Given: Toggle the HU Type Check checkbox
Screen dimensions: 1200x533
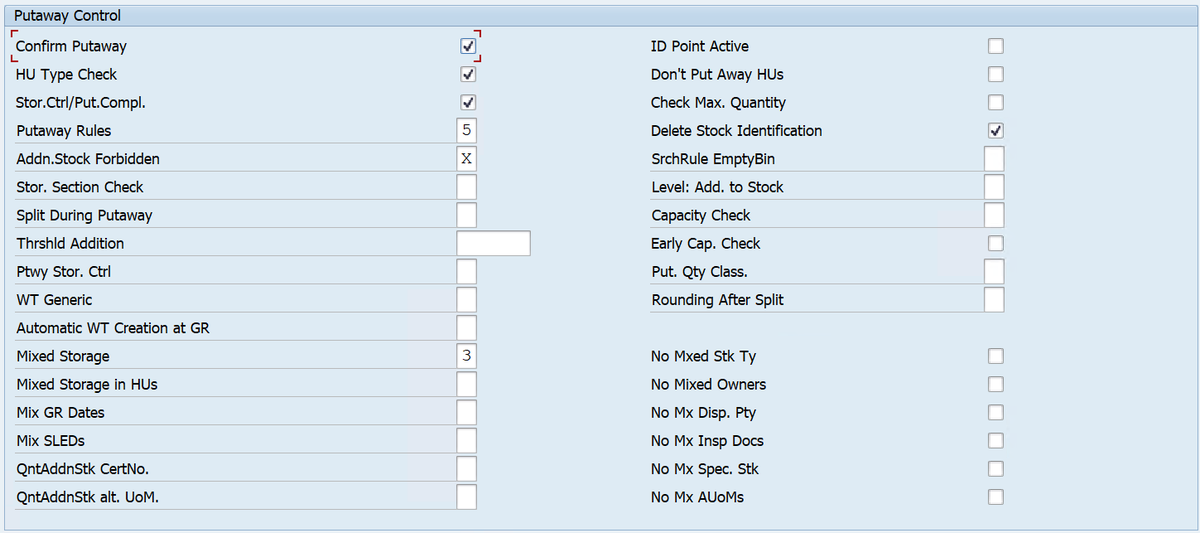Looking at the screenshot, I should [467, 74].
